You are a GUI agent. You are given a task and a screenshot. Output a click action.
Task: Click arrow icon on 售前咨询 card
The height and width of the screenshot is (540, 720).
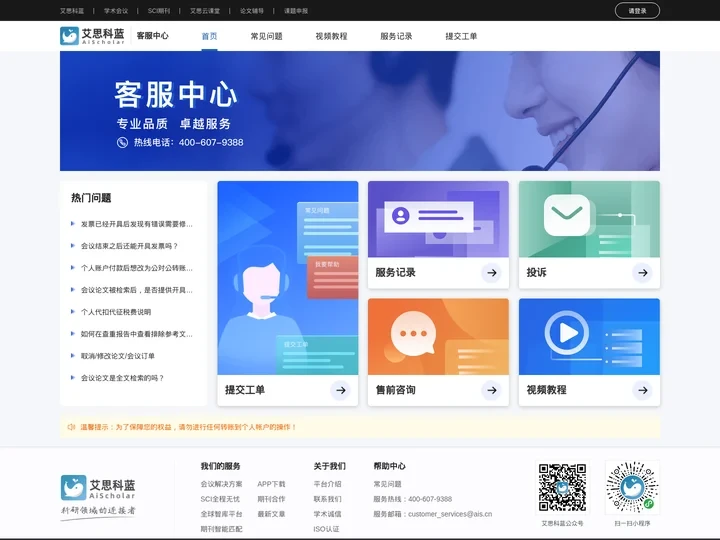pos(491,390)
